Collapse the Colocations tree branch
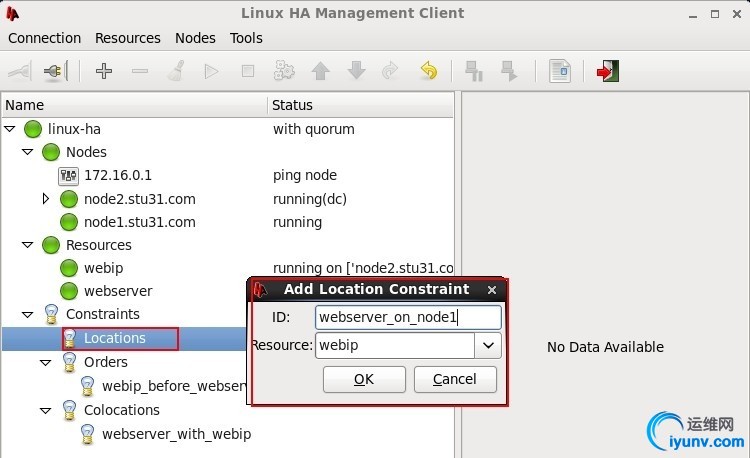Image resolution: width=750 pixels, height=458 pixels. pos(46,410)
